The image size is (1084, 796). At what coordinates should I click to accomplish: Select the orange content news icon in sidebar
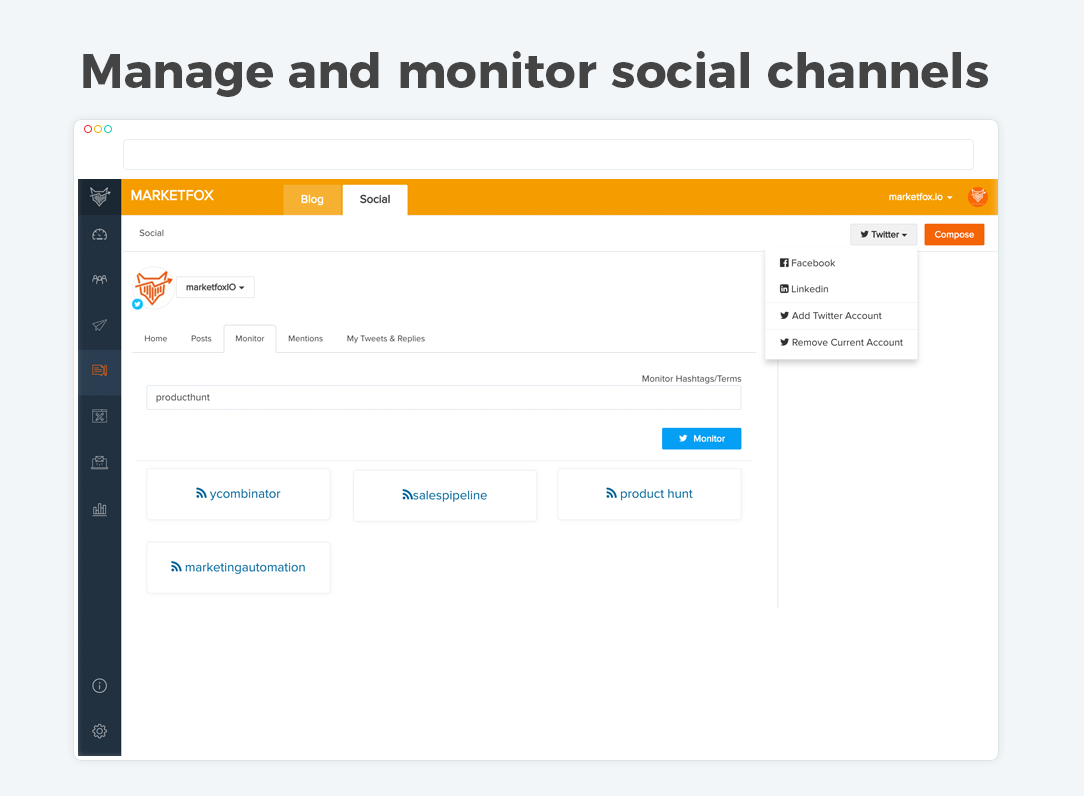coord(100,371)
